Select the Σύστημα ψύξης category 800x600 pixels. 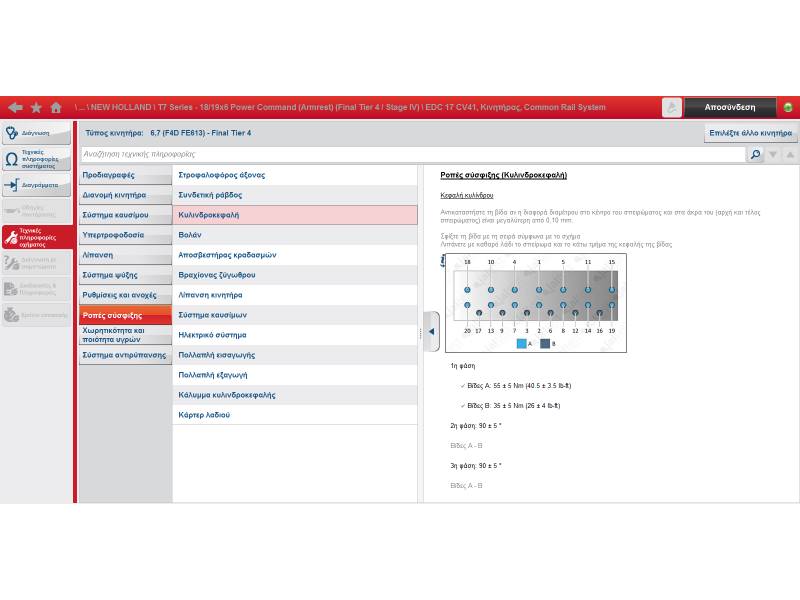tap(125, 275)
